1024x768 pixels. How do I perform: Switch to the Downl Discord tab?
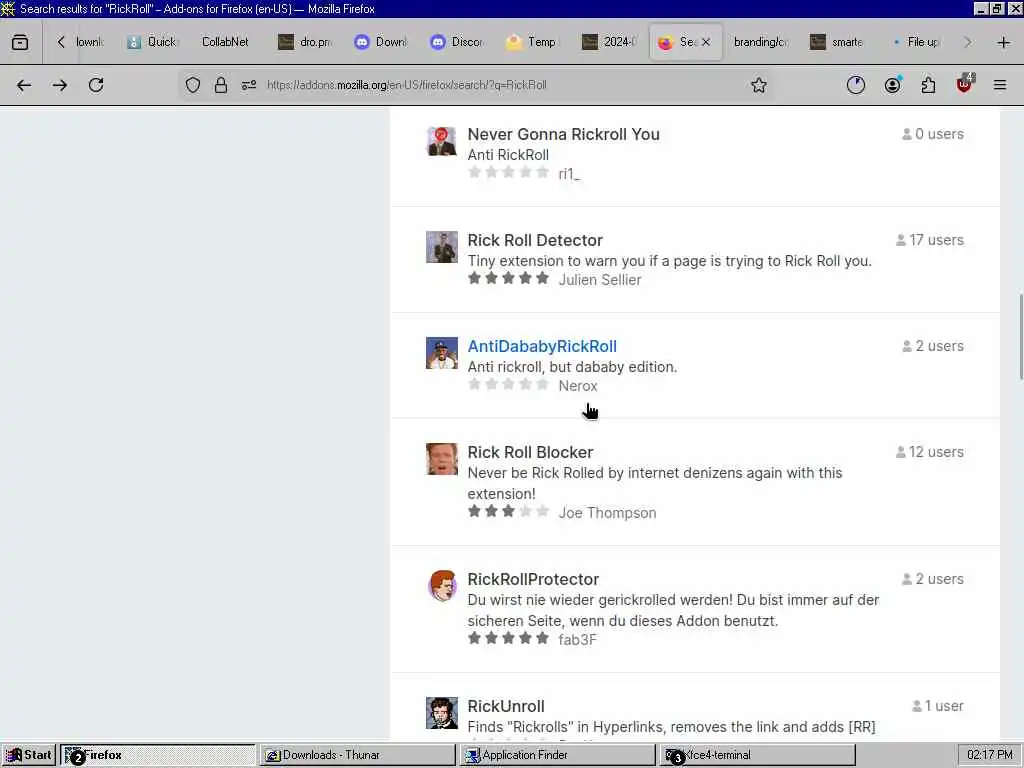(x=381, y=42)
